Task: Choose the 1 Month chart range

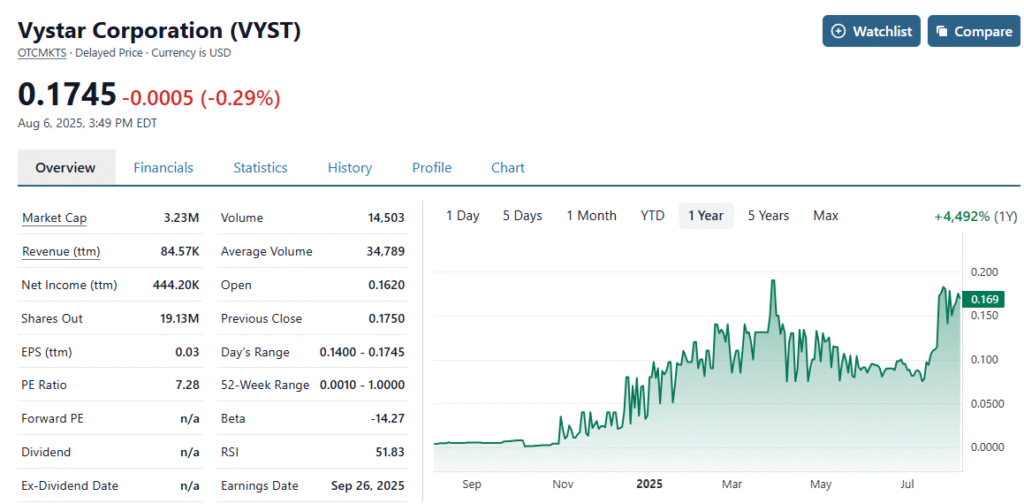Action: 591,215
